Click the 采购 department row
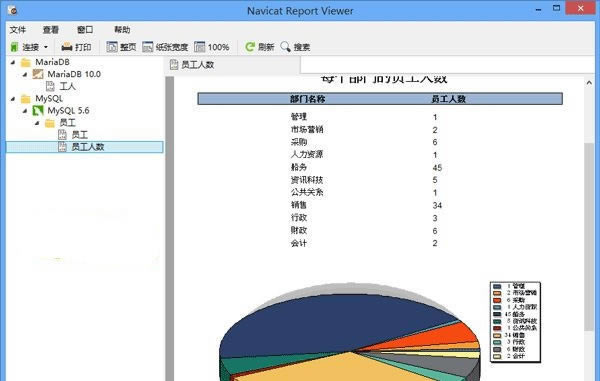600x381 pixels. tap(299, 142)
